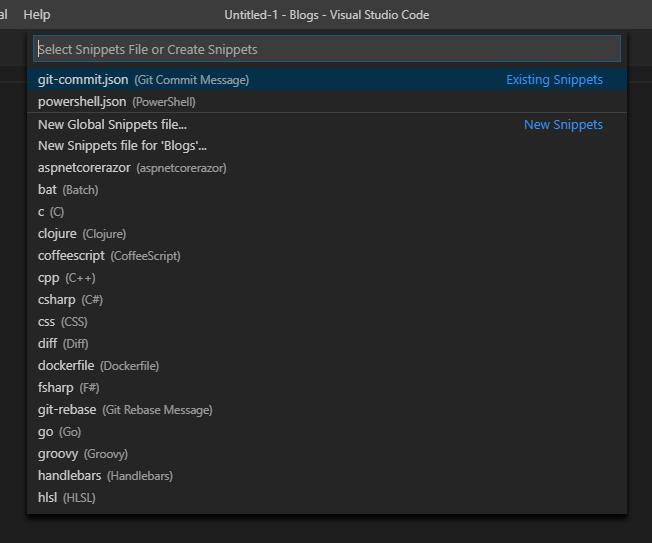Viewport: 652px width, 543px height.
Task: Choose fsharp (F#) language
Action: (x=327, y=388)
